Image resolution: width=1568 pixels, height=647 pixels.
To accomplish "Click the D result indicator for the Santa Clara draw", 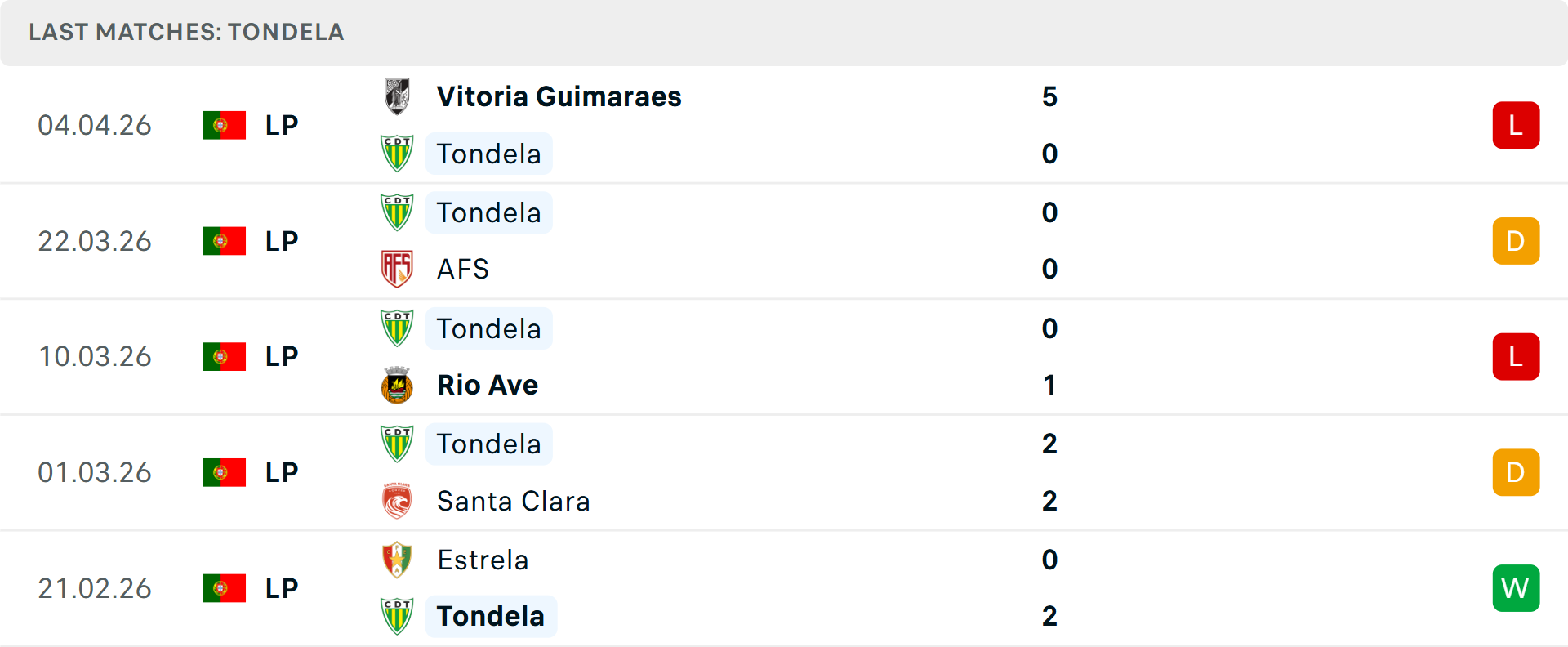I will coord(1516,472).
